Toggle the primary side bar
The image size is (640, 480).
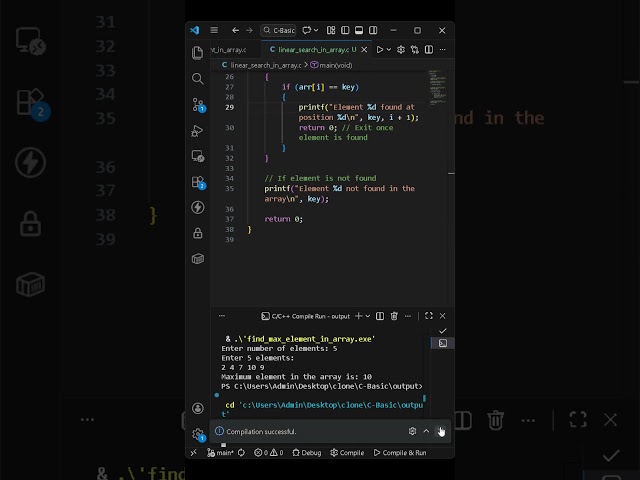pyautogui.click(x=345, y=30)
